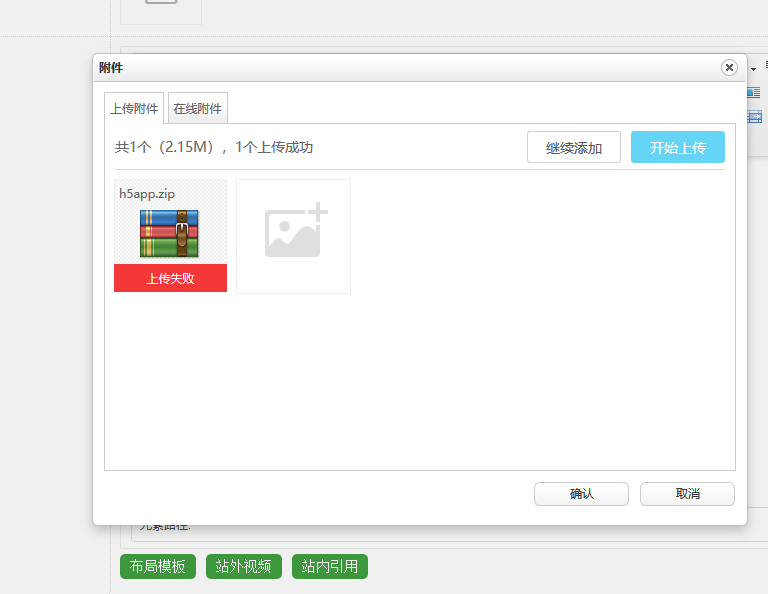Choose the 站内引用 green button
Screen dimensions: 768x594
click(330, 566)
